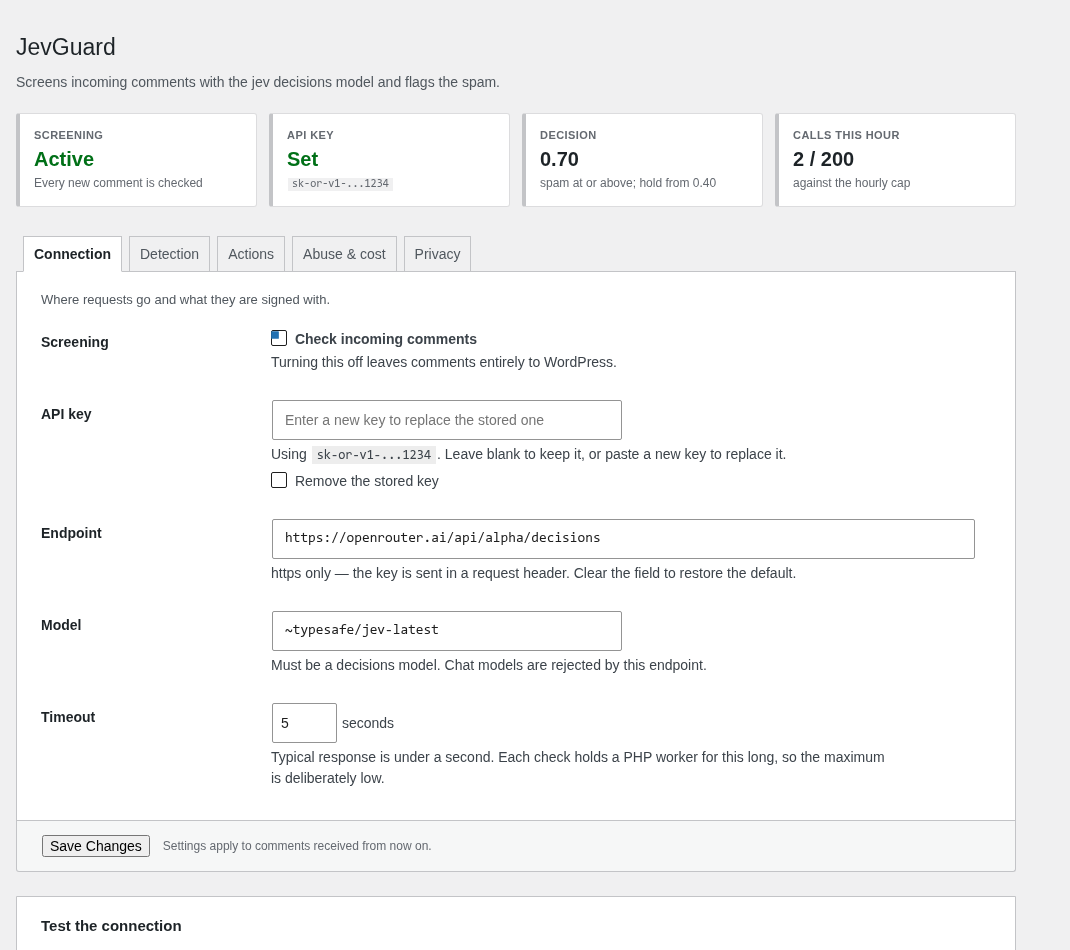Tick the Remove the stored key checkbox
Image resolution: width=1070 pixels, height=950 pixels.
pyautogui.click(x=279, y=480)
